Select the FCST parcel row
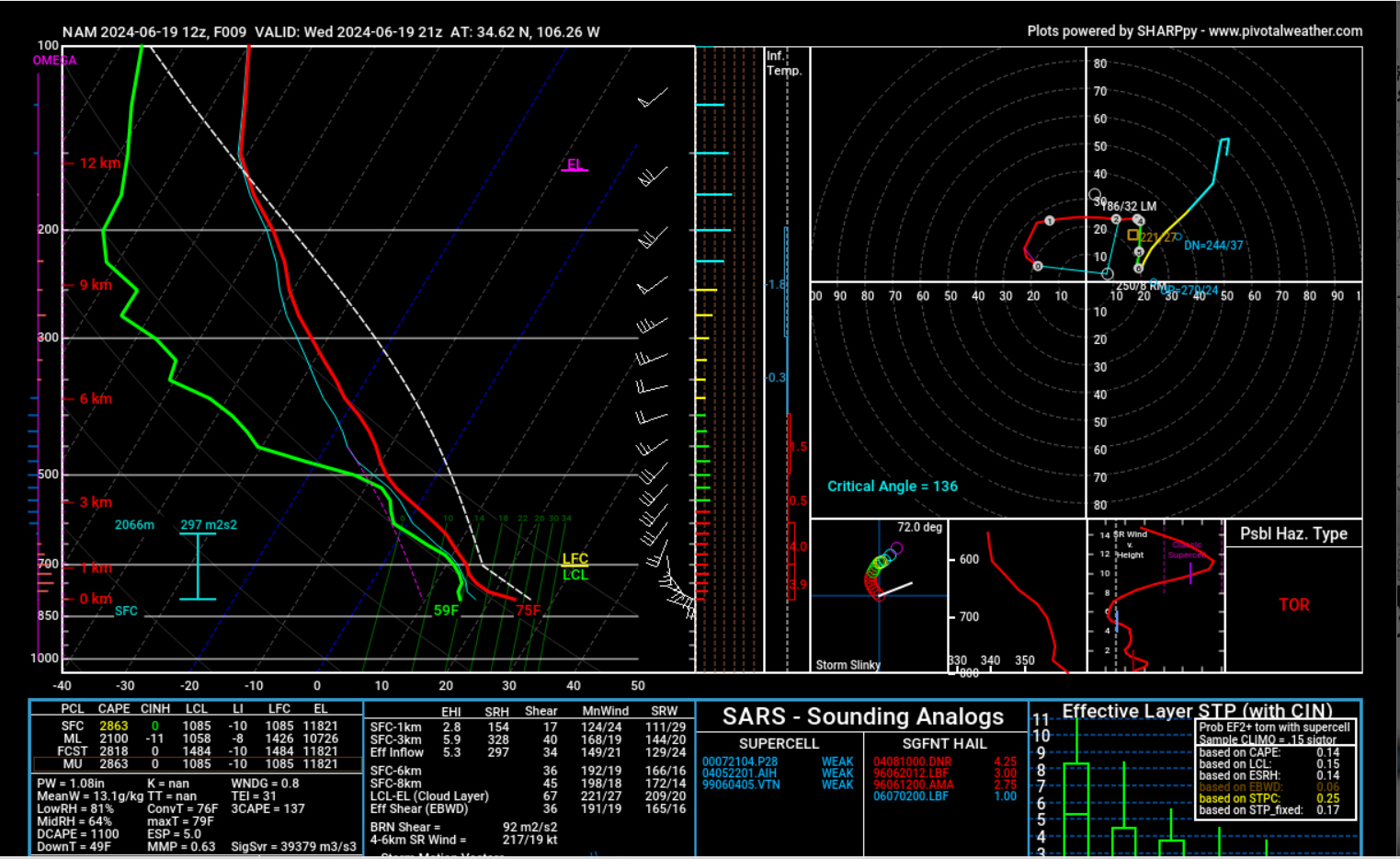Image resolution: width=1400 pixels, height=859 pixels. (197, 751)
